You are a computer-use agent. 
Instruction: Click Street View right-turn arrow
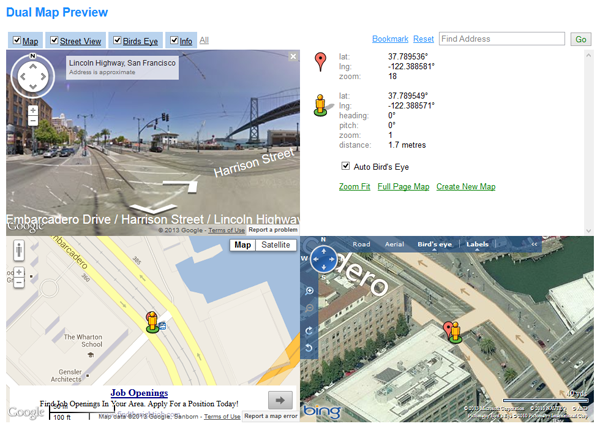[181, 186]
